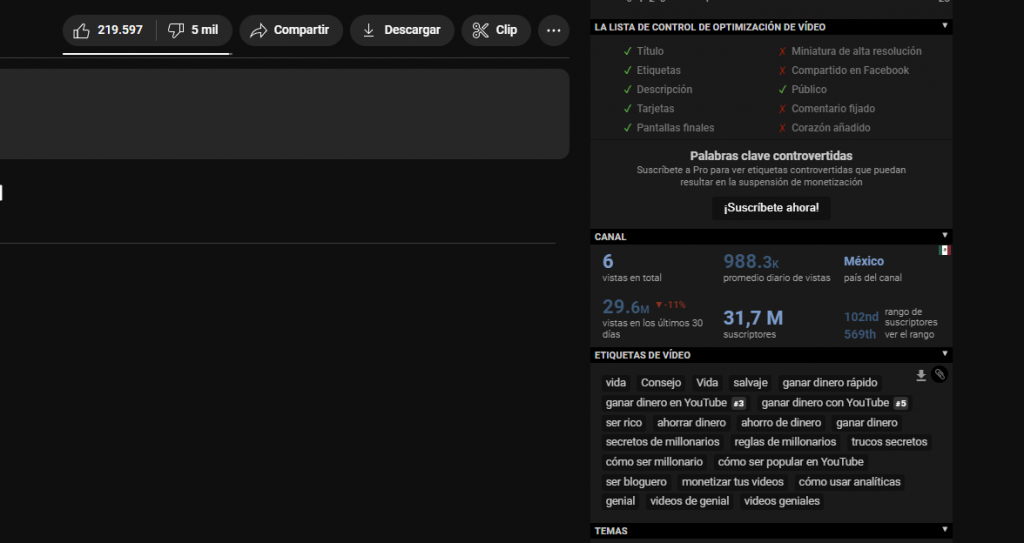Select the 'secretos de millonarios' tag
1024x543 pixels.
(x=662, y=442)
